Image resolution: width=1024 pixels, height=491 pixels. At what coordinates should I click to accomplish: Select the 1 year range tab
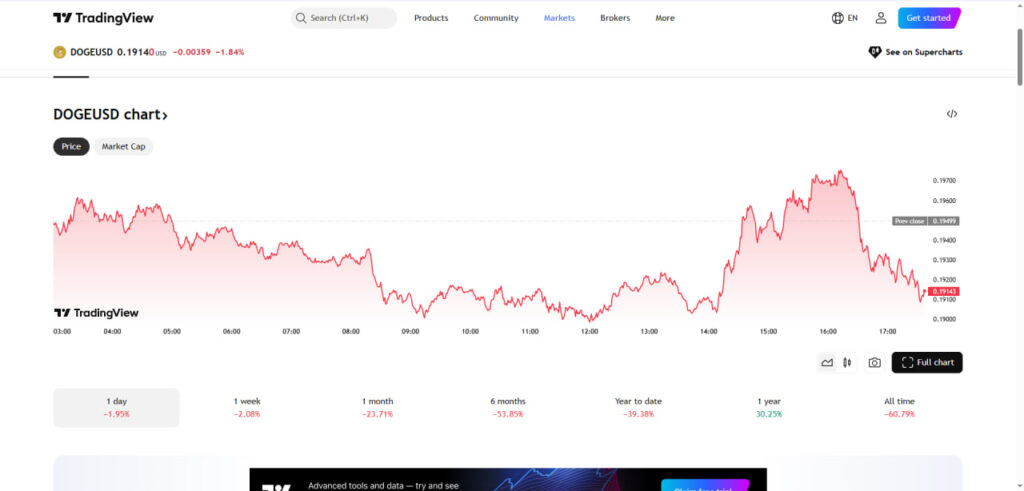tap(769, 407)
